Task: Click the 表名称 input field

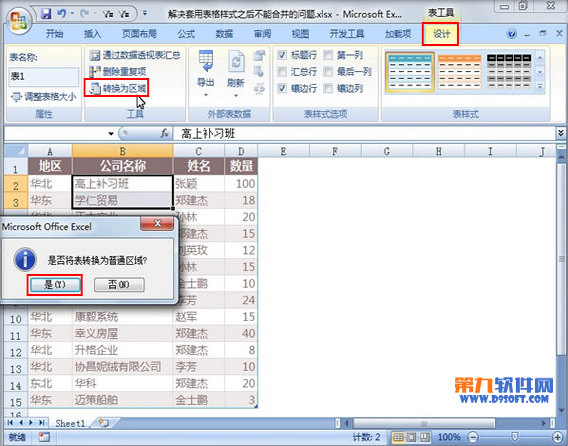Action: [44, 76]
